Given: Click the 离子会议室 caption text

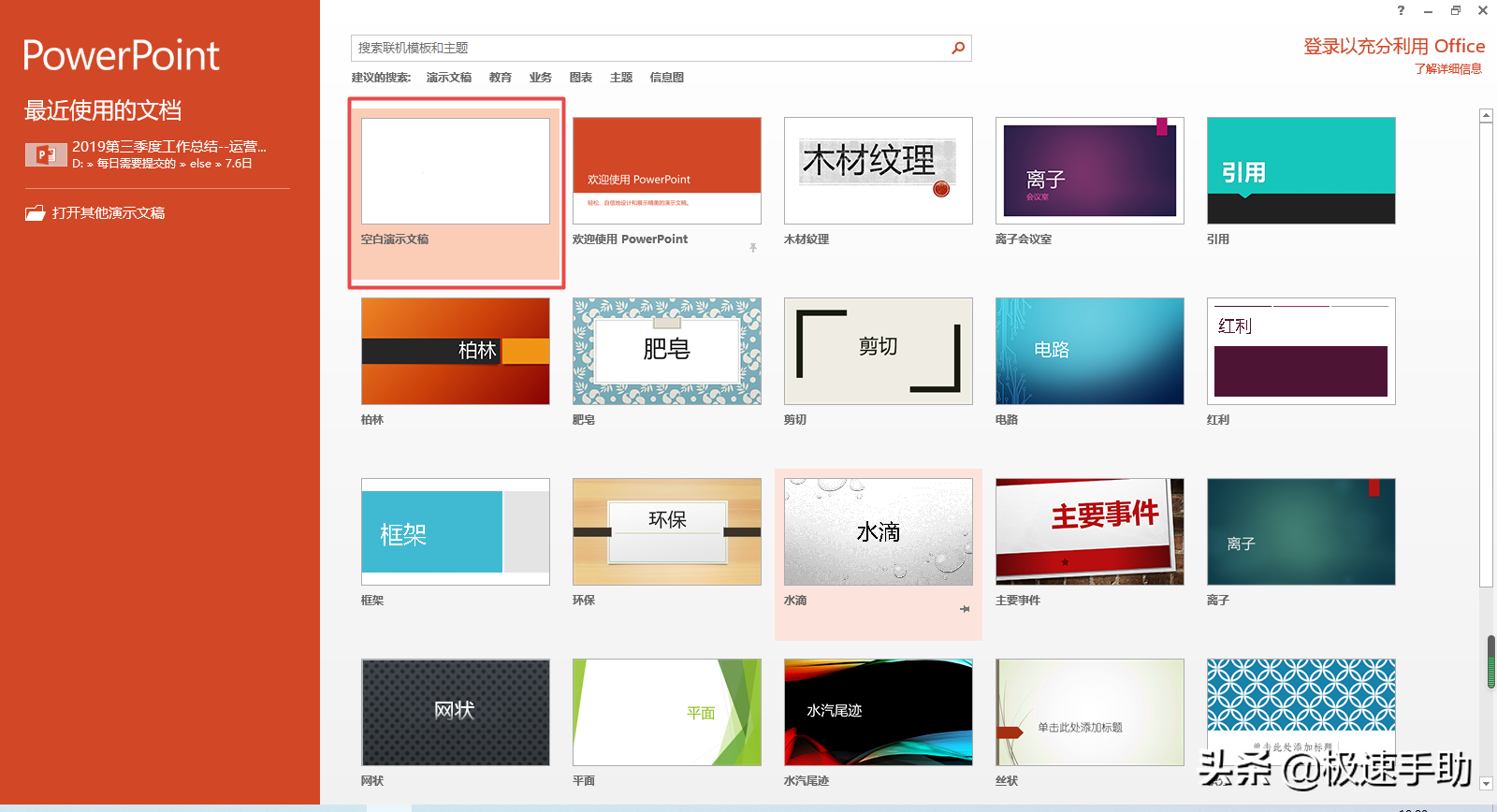Looking at the screenshot, I should (x=1024, y=239).
